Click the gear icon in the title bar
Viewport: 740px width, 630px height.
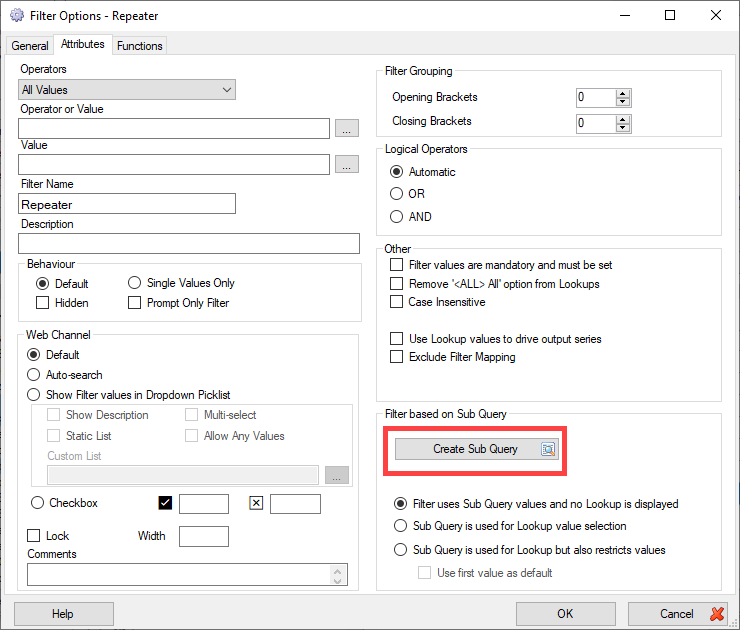click(17, 15)
